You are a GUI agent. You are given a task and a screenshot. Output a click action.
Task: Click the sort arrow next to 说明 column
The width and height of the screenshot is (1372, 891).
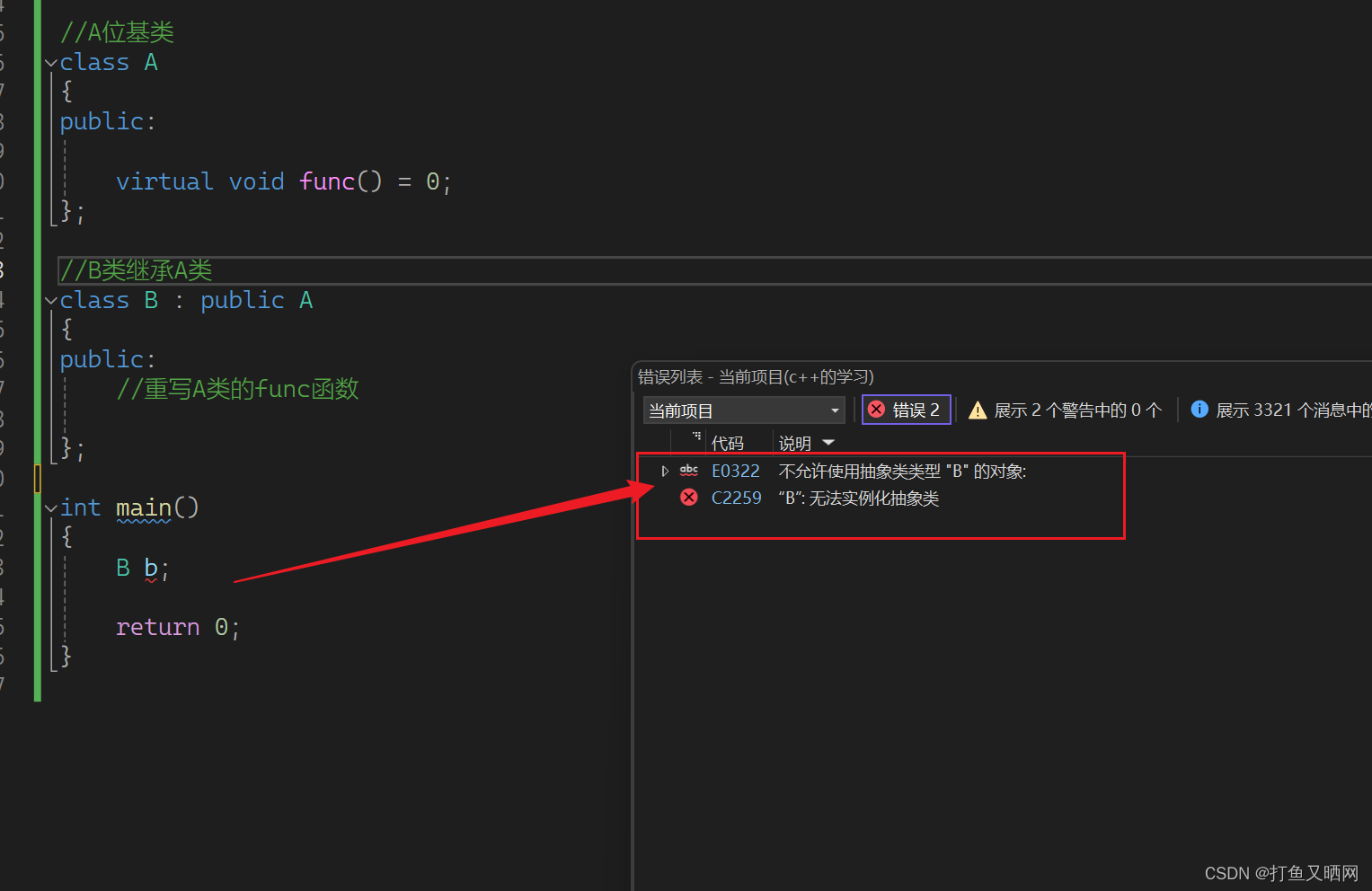[x=828, y=443]
